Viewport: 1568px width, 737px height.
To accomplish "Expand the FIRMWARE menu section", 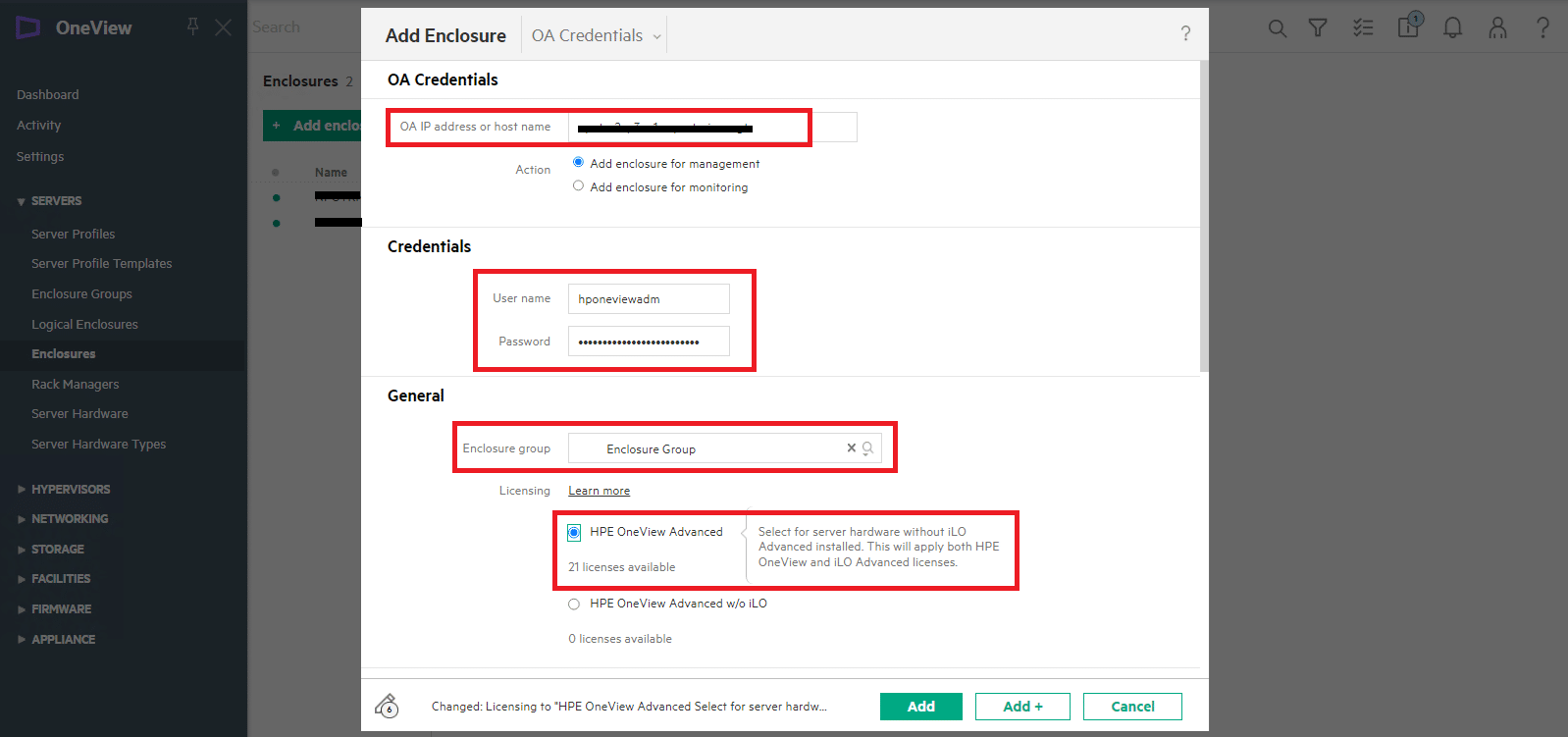I will point(22,609).
